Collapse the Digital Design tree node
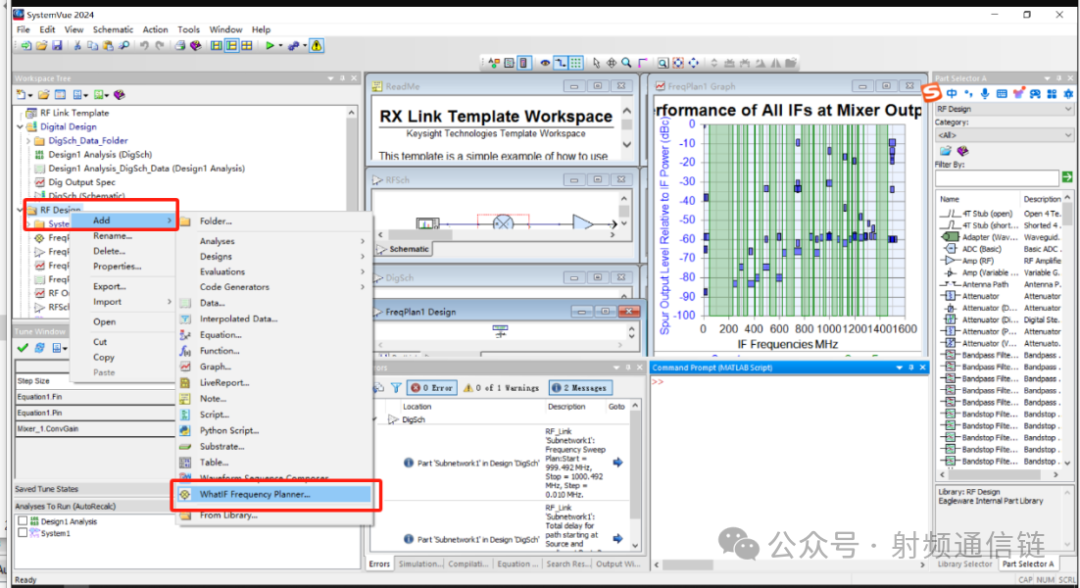Image resolution: width=1080 pixels, height=588 pixels. [20, 127]
